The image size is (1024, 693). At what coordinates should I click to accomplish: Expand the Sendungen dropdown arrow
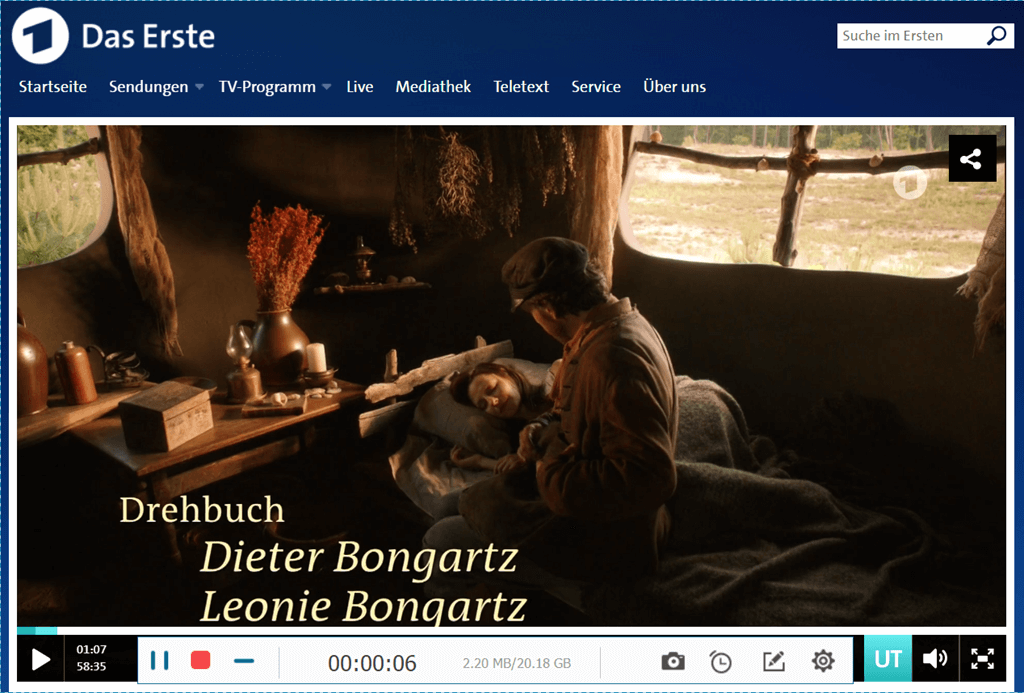click(199, 87)
